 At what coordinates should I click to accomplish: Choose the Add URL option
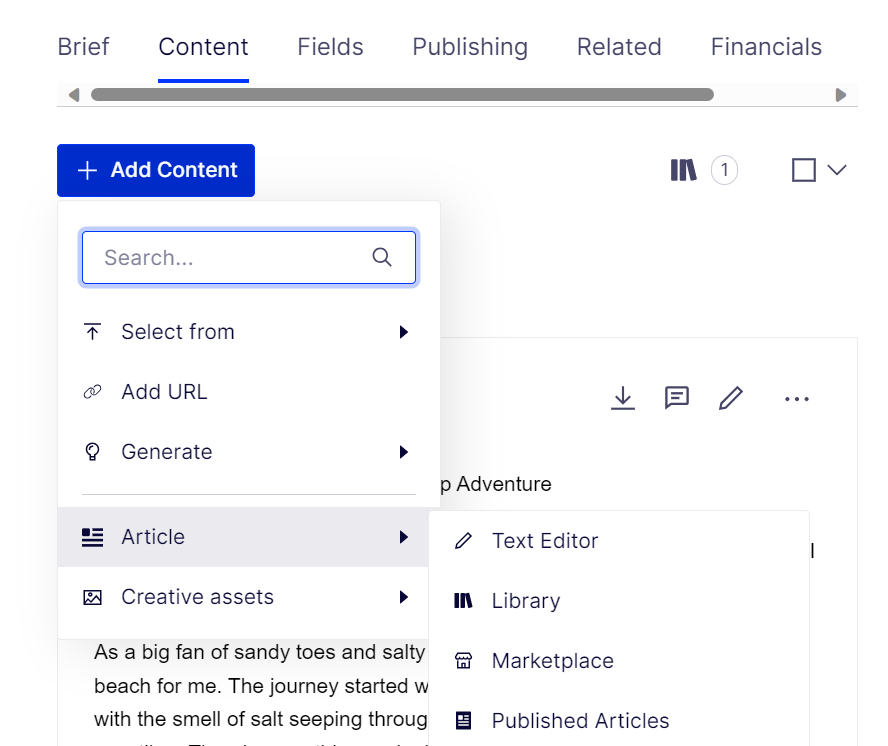click(x=164, y=392)
